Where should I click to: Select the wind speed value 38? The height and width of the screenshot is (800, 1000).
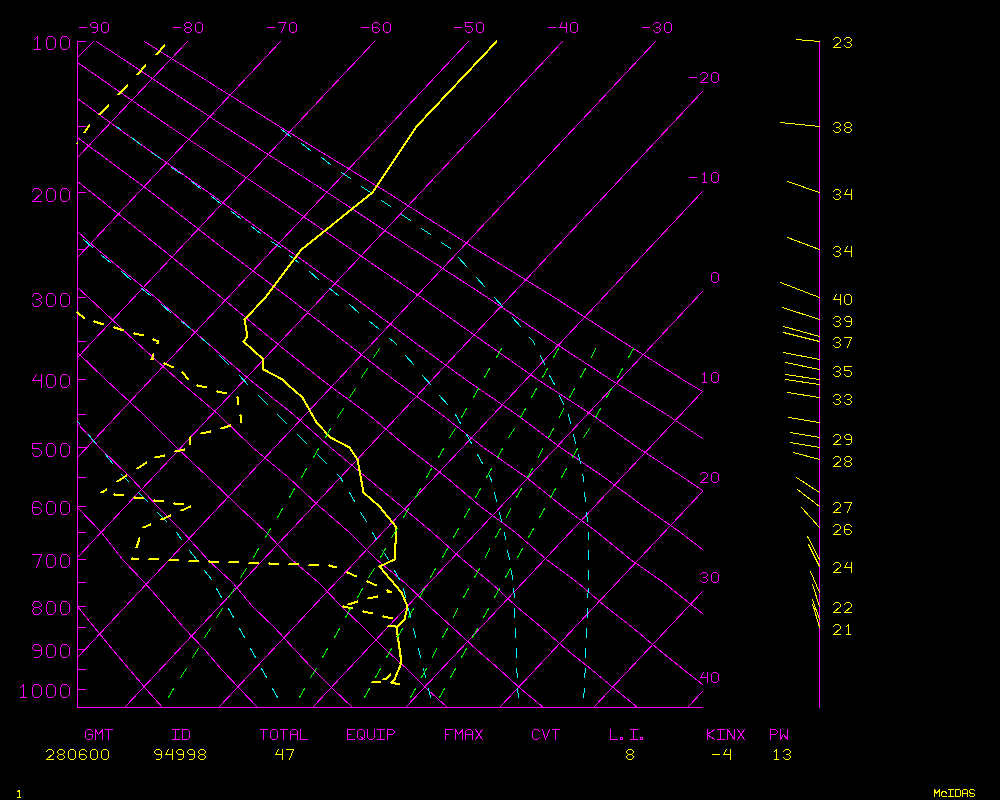click(x=842, y=128)
